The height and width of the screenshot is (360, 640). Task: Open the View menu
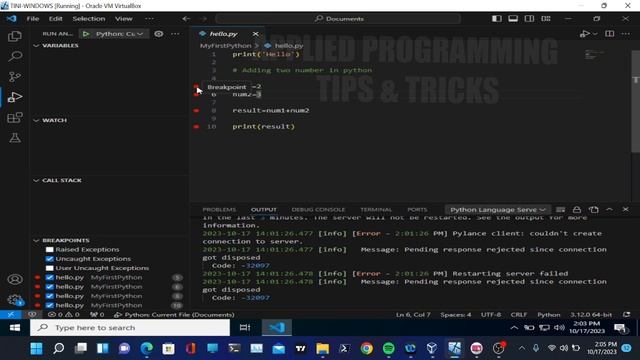(x=123, y=19)
